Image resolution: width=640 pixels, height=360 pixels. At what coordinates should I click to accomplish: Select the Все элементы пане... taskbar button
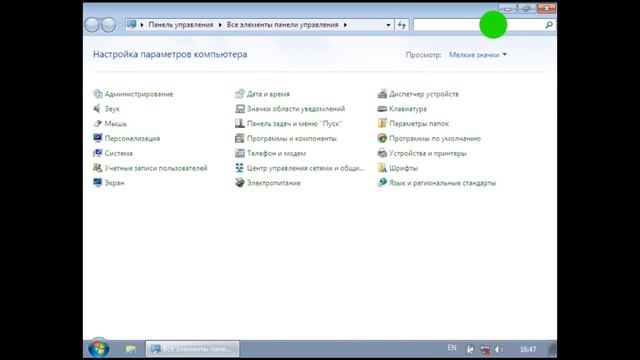(x=193, y=349)
